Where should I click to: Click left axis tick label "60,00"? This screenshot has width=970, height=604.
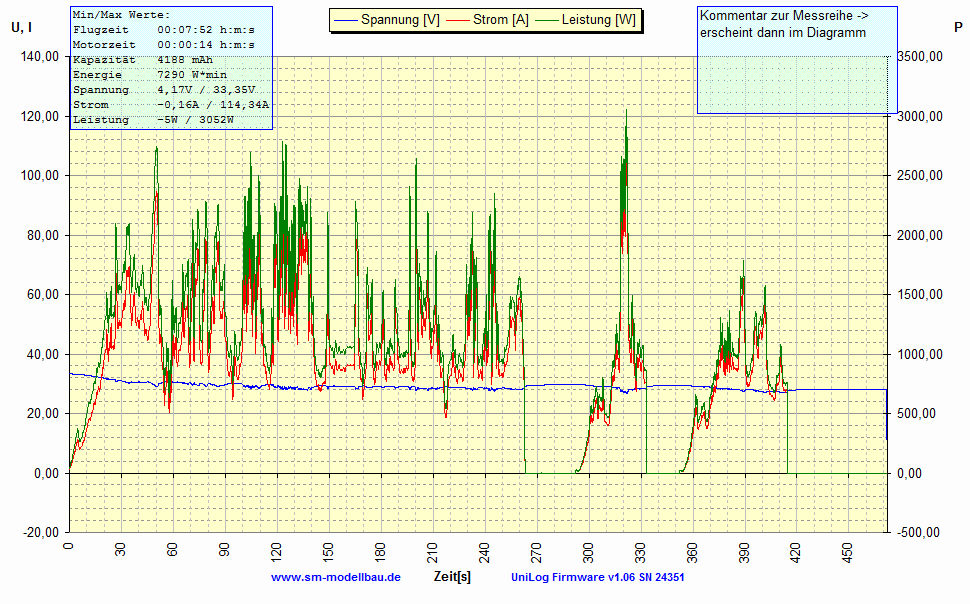(x=43, y=295)
